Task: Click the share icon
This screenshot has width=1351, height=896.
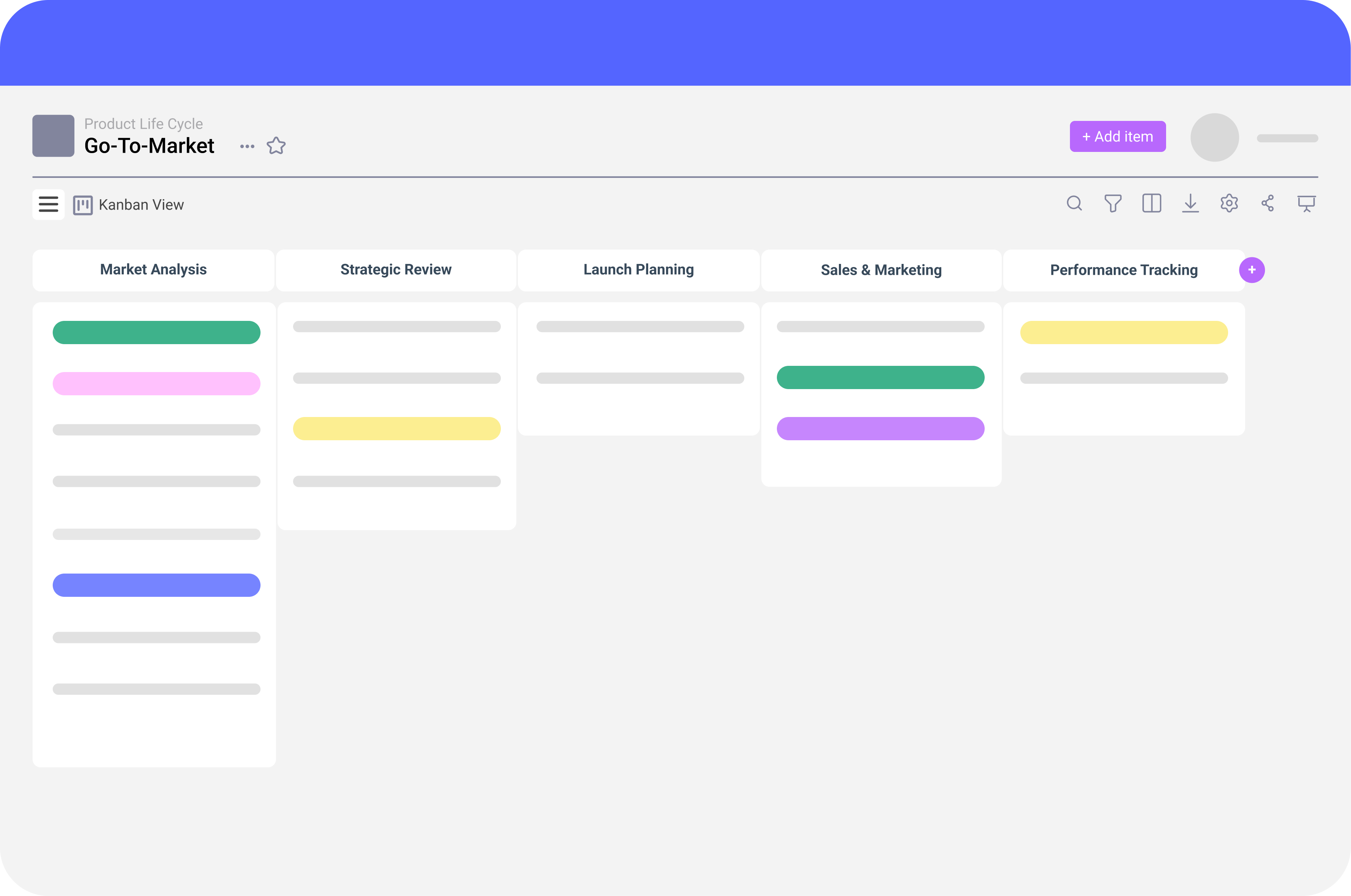Action: (x=1268, y=203)
